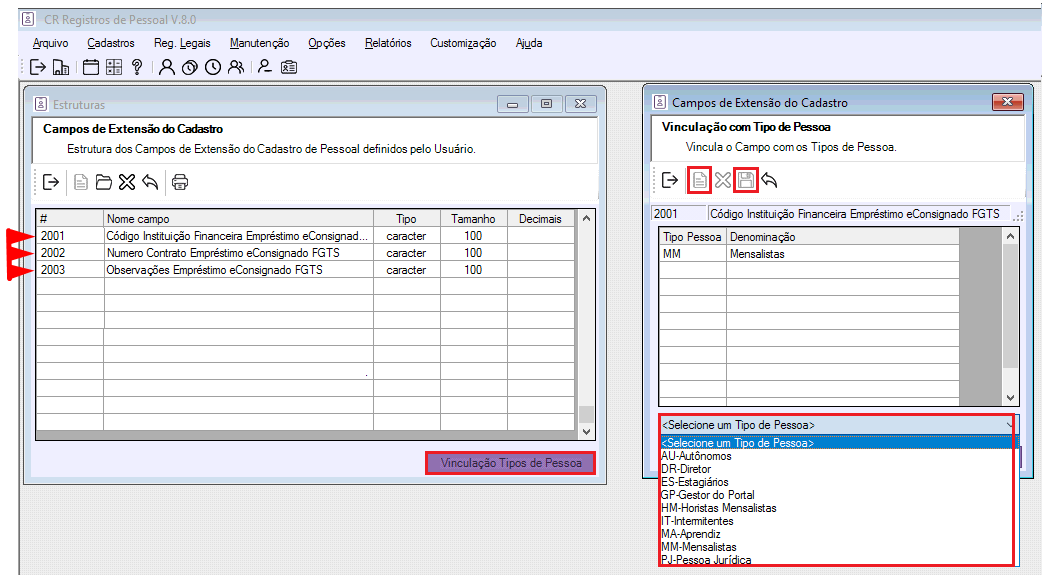Click the printer icon in Estruturas toolbar
Viewport: 1042px width, 575px height.
click(x=180, y=182)
